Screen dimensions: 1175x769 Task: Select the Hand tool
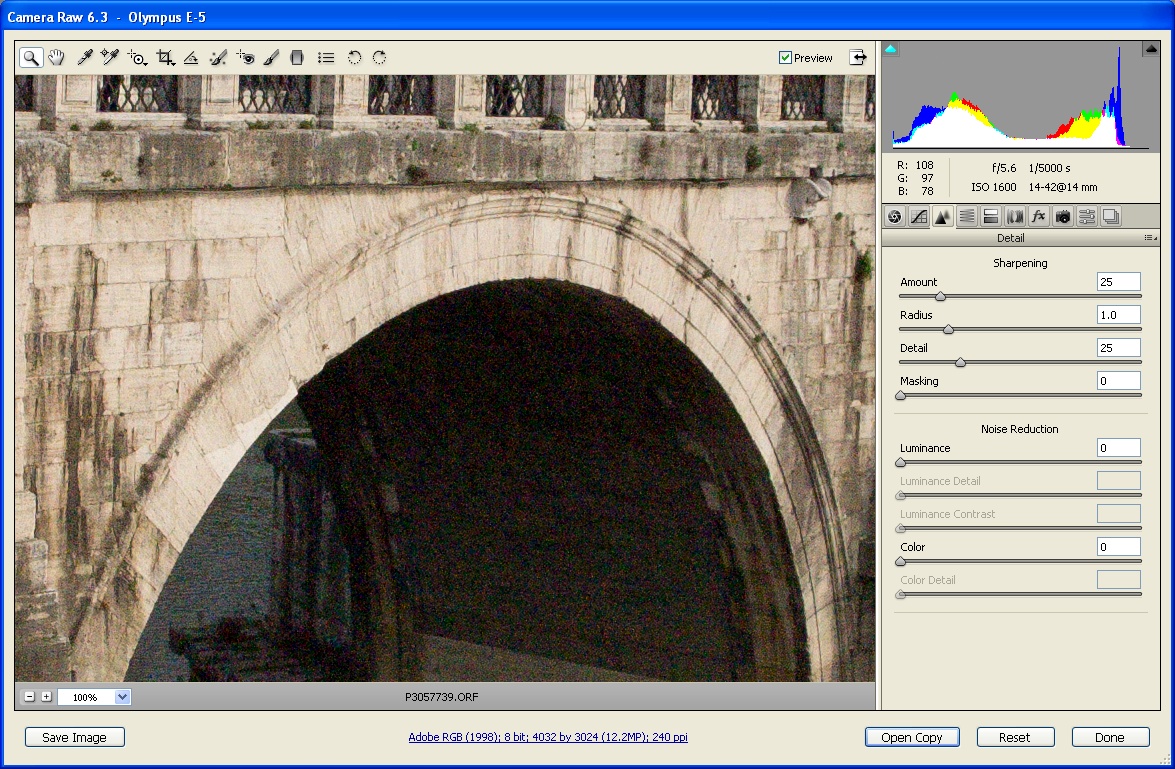tap(57, 58)
